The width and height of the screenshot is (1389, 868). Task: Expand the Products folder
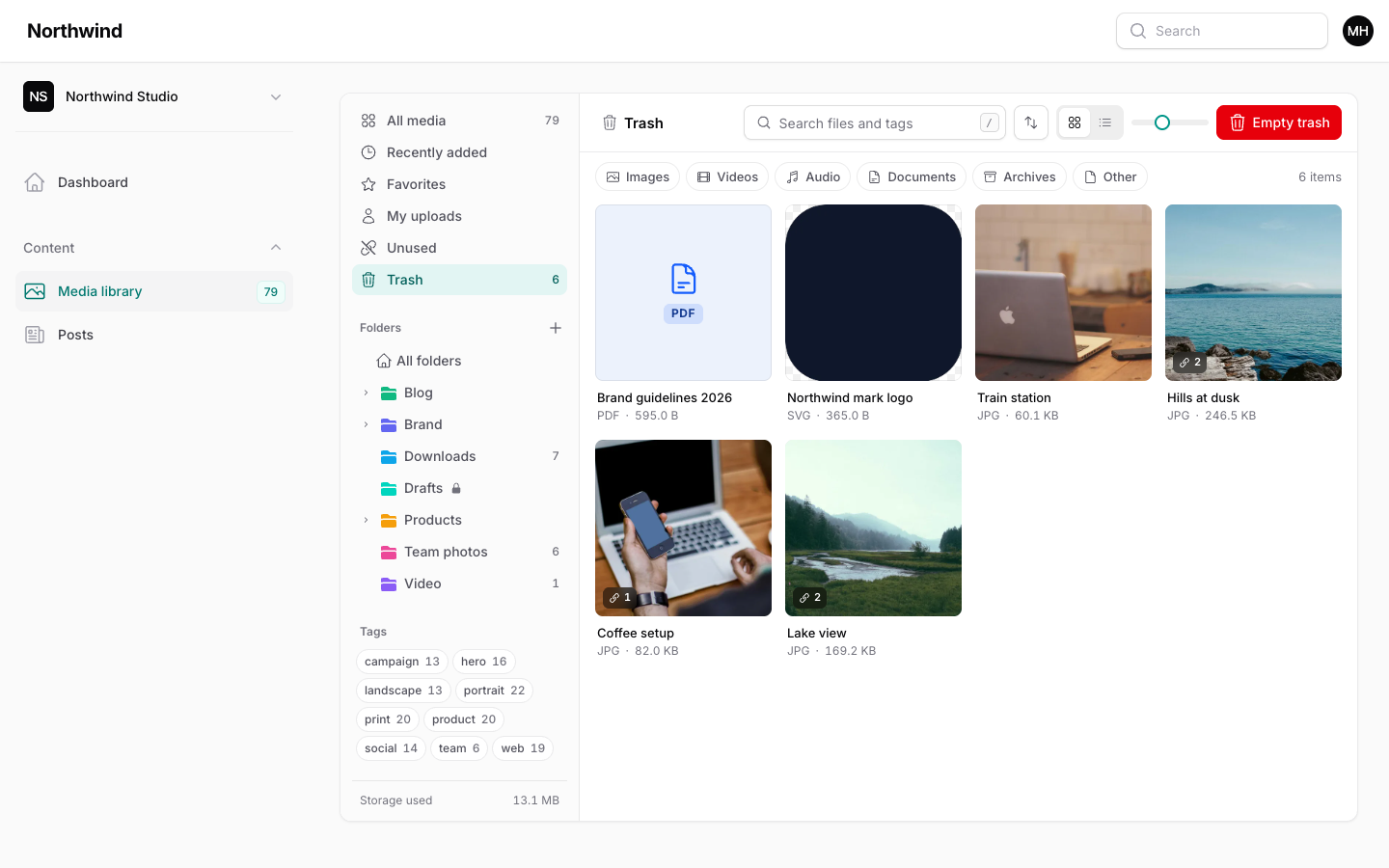pyautogui.click(x=366, y=520)
